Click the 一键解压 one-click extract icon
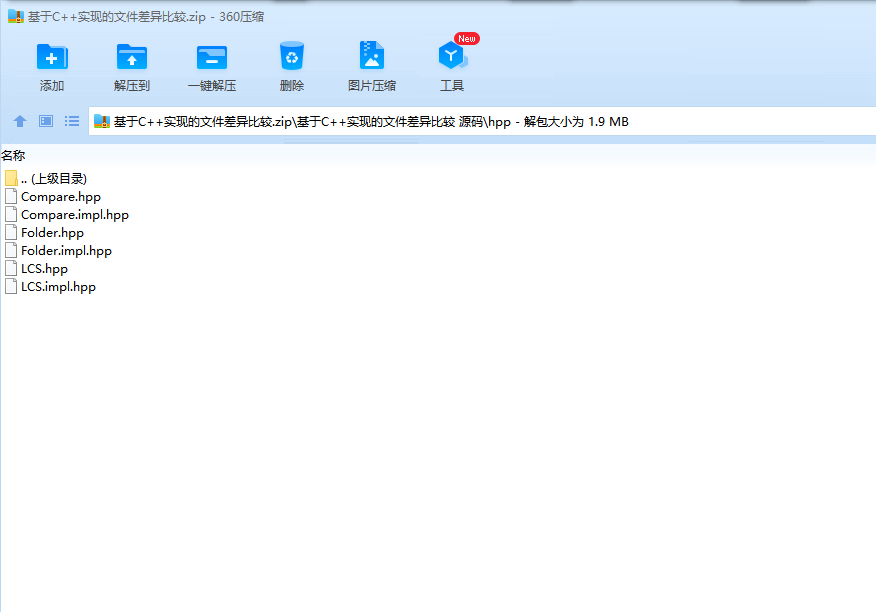Screen dimensions: 876x612 (212, 57)
